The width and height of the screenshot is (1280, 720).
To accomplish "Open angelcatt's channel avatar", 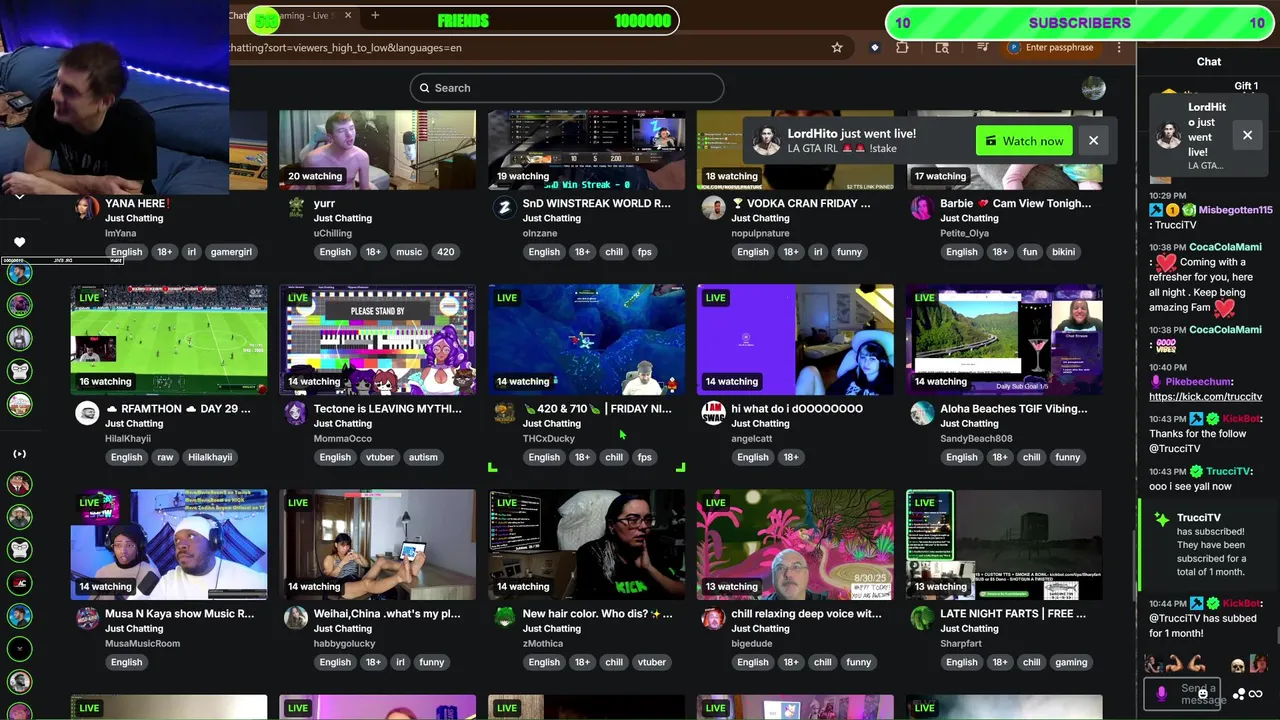I will (x=713, y=413).
